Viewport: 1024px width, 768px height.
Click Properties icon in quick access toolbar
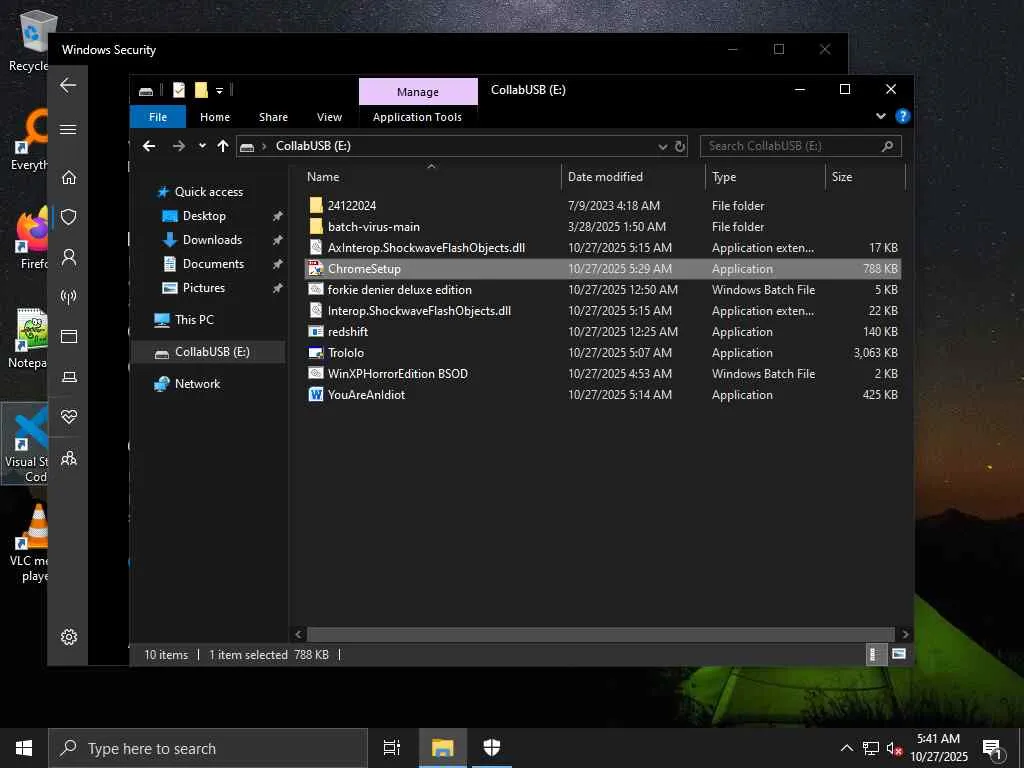point(179,90)
